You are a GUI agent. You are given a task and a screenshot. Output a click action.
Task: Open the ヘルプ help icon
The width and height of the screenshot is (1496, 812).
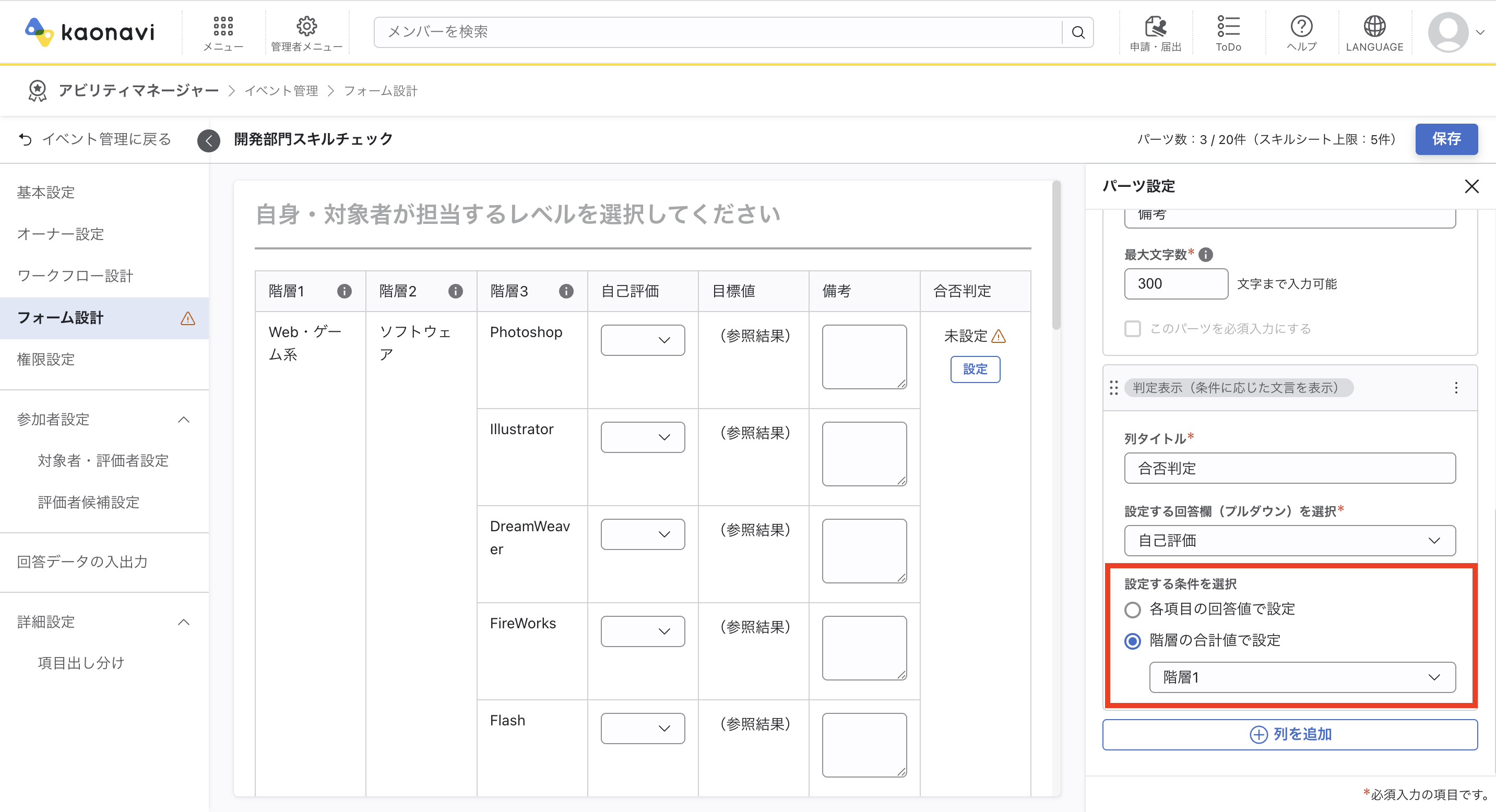(1301, 26)
